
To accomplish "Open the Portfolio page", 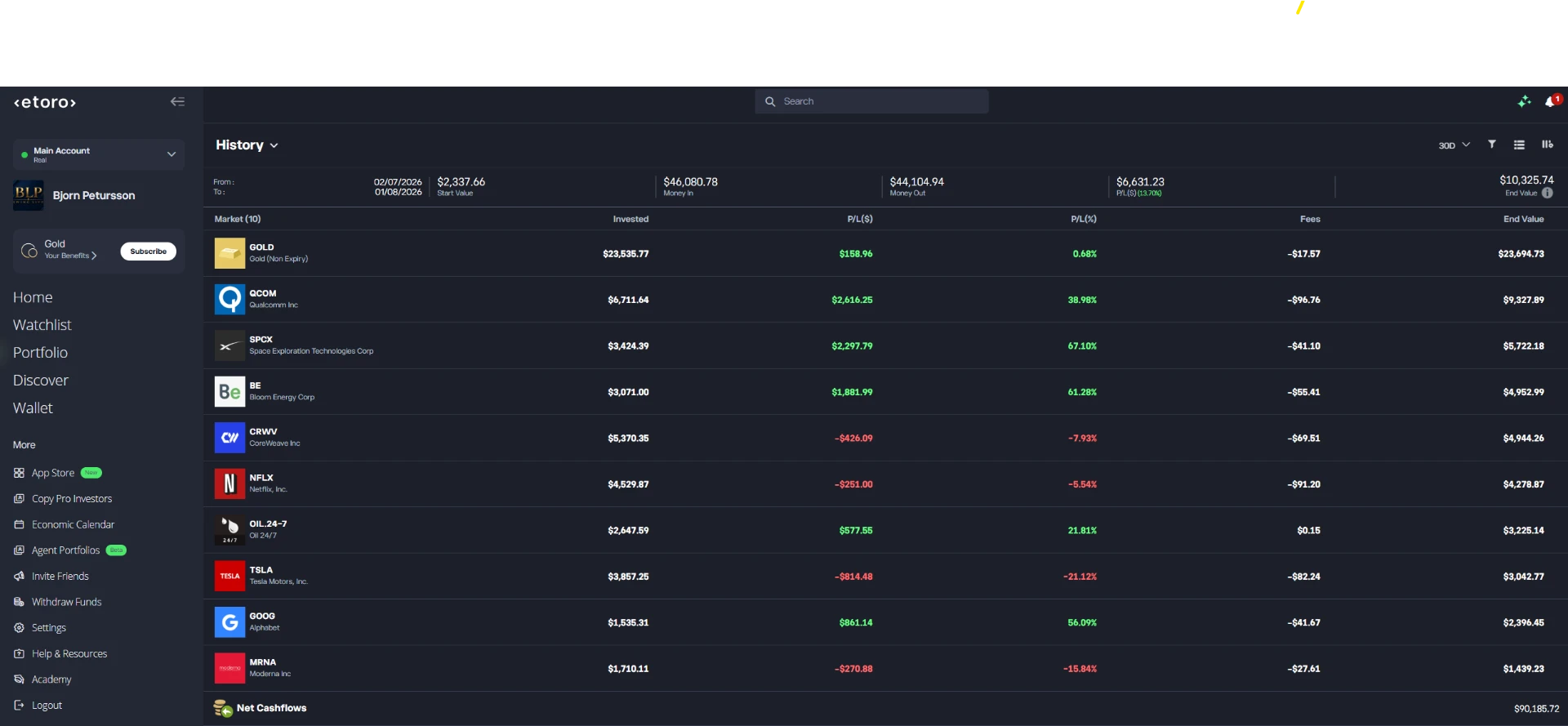I will (x=41, y=353).
